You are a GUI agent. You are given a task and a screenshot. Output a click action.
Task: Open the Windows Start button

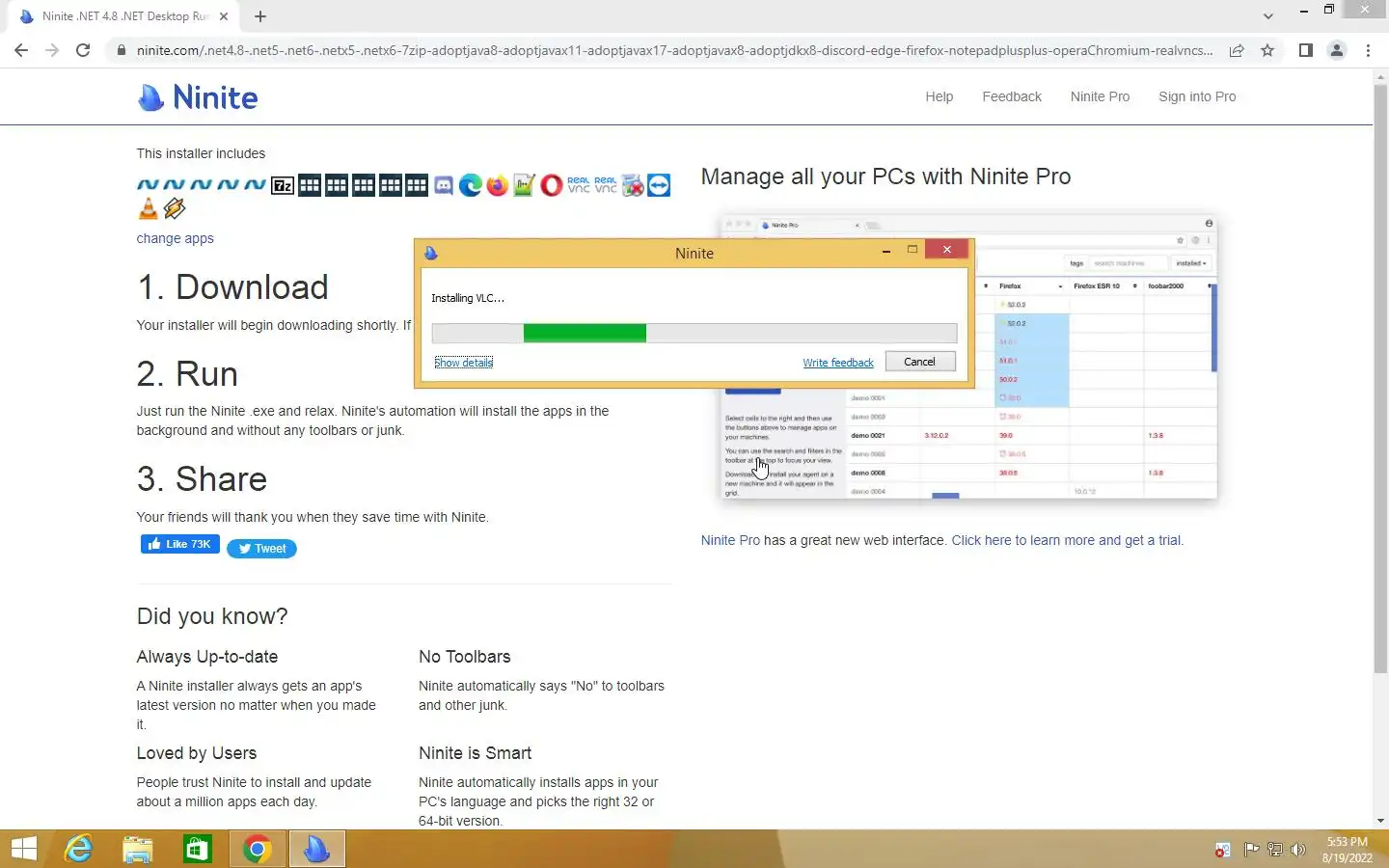click(24, 849)
